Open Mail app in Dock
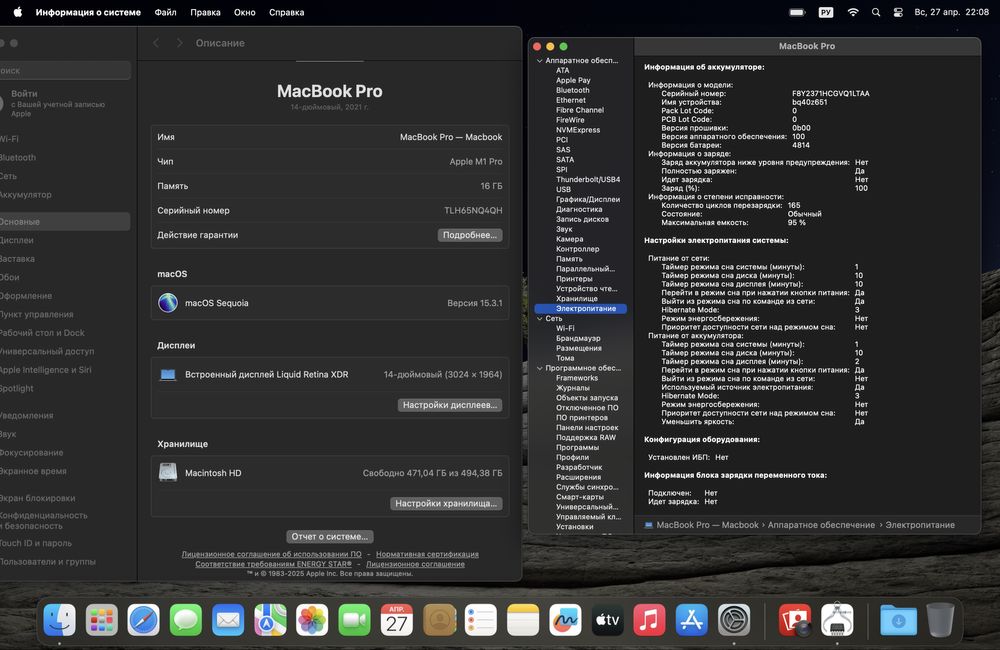This screenshot has height=650, width=1000. tap(228, 619)
